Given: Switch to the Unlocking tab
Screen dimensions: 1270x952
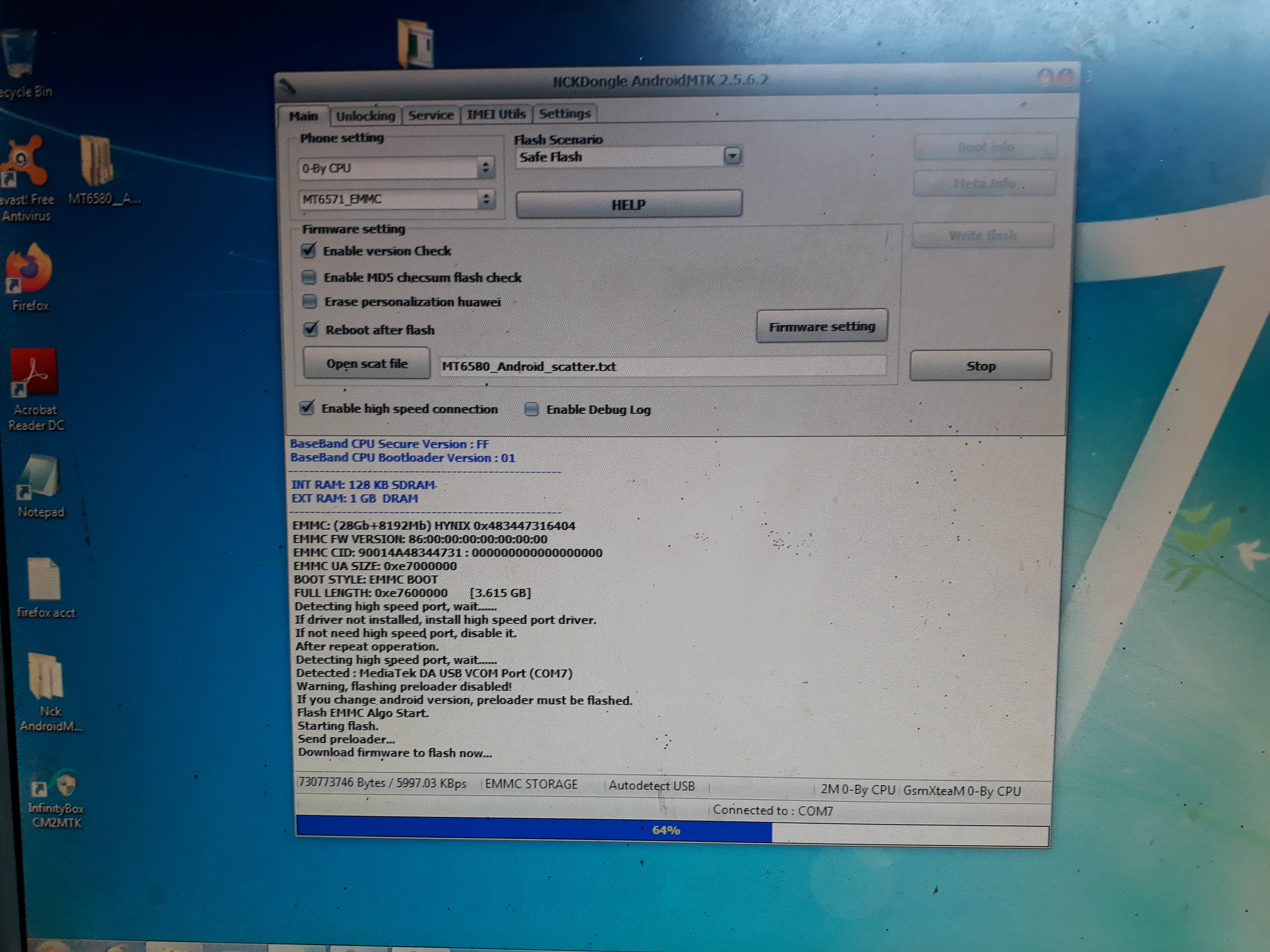Looking at the screenshot, I should point(365,116).
